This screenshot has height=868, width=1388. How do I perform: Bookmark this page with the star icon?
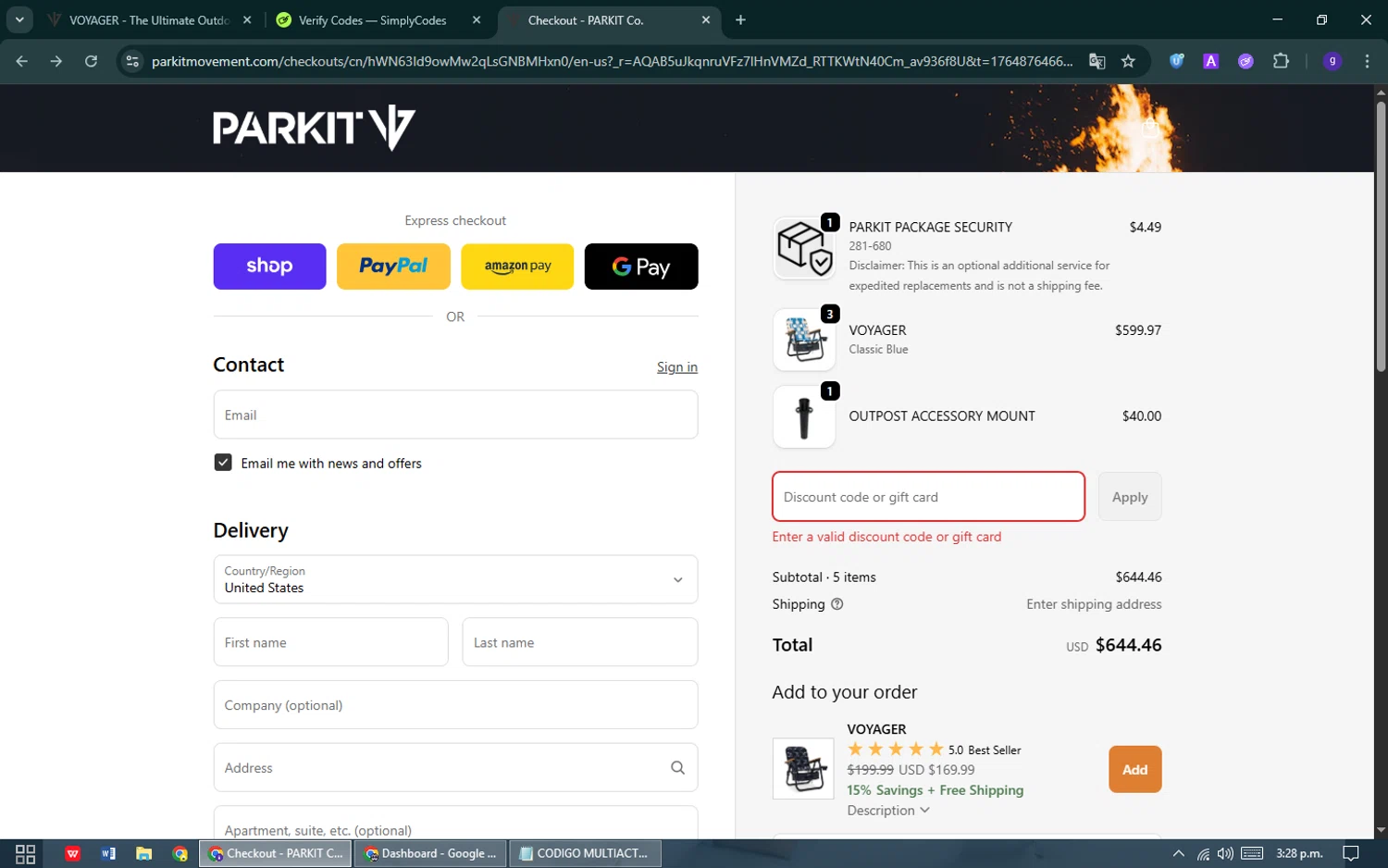click(x=1128, y=61)
